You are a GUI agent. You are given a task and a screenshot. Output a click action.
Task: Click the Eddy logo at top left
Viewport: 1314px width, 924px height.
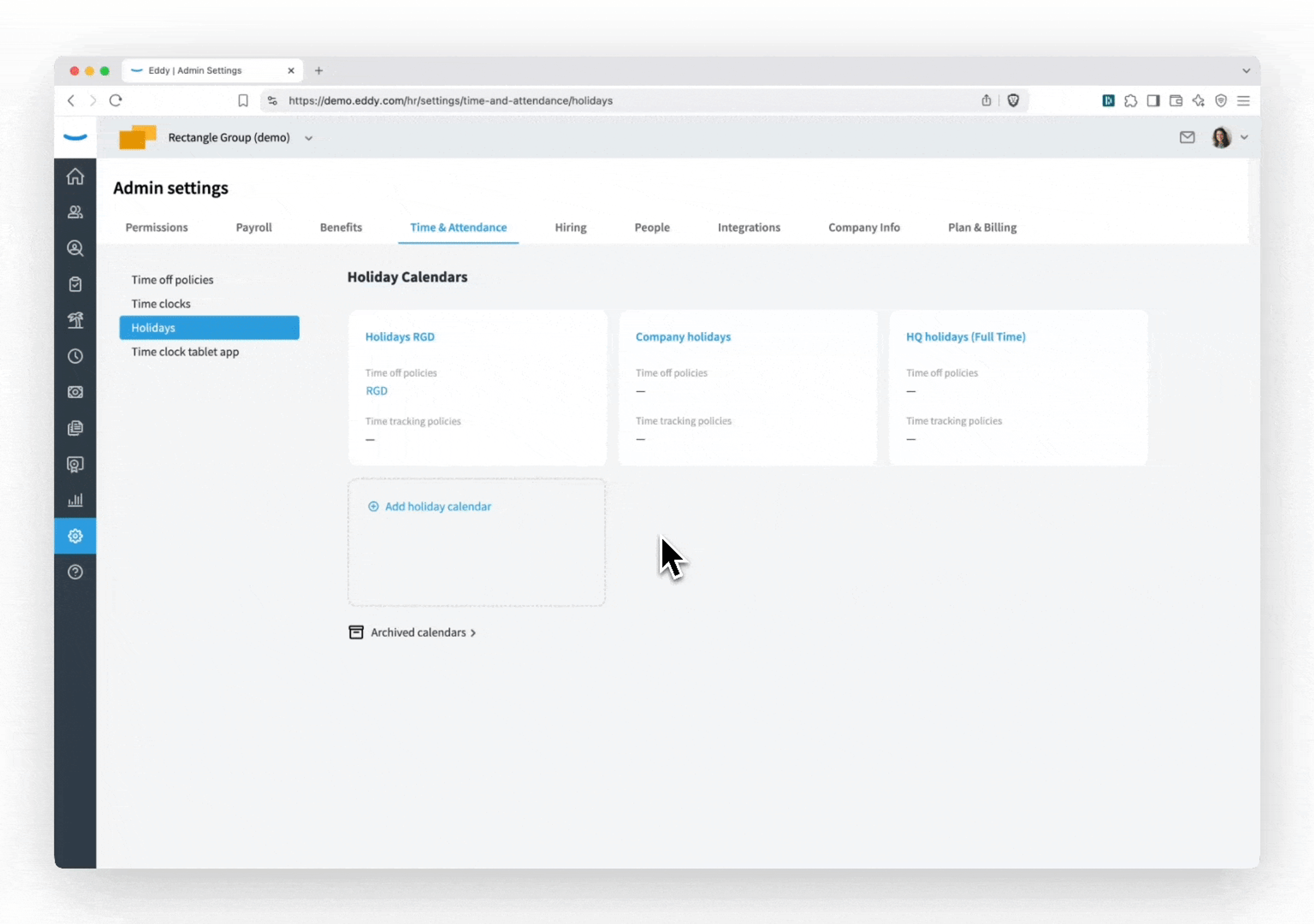75,137
